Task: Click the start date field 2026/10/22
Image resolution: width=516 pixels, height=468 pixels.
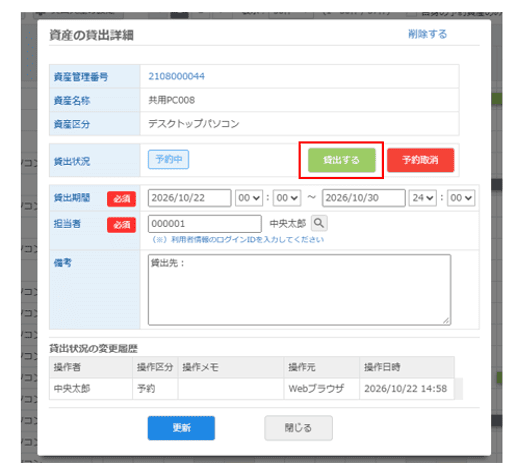Action: [189, 198]
